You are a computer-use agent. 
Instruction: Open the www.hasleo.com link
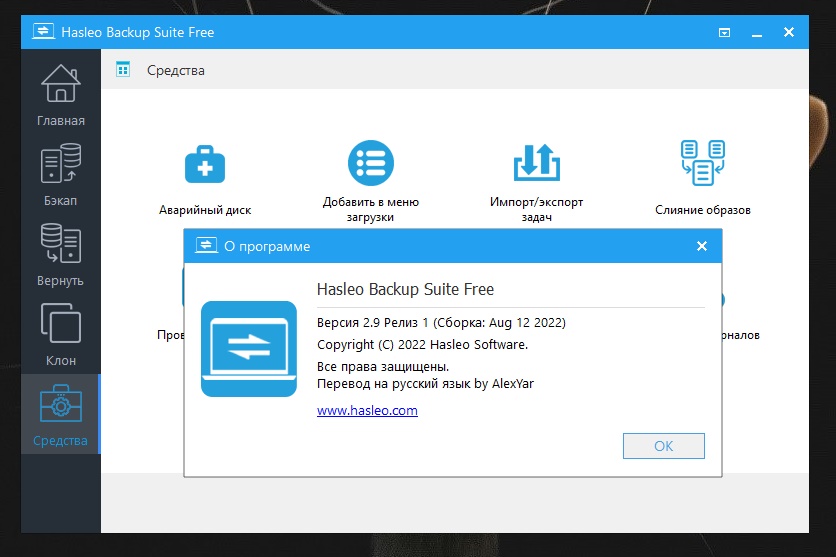point(367,410)
